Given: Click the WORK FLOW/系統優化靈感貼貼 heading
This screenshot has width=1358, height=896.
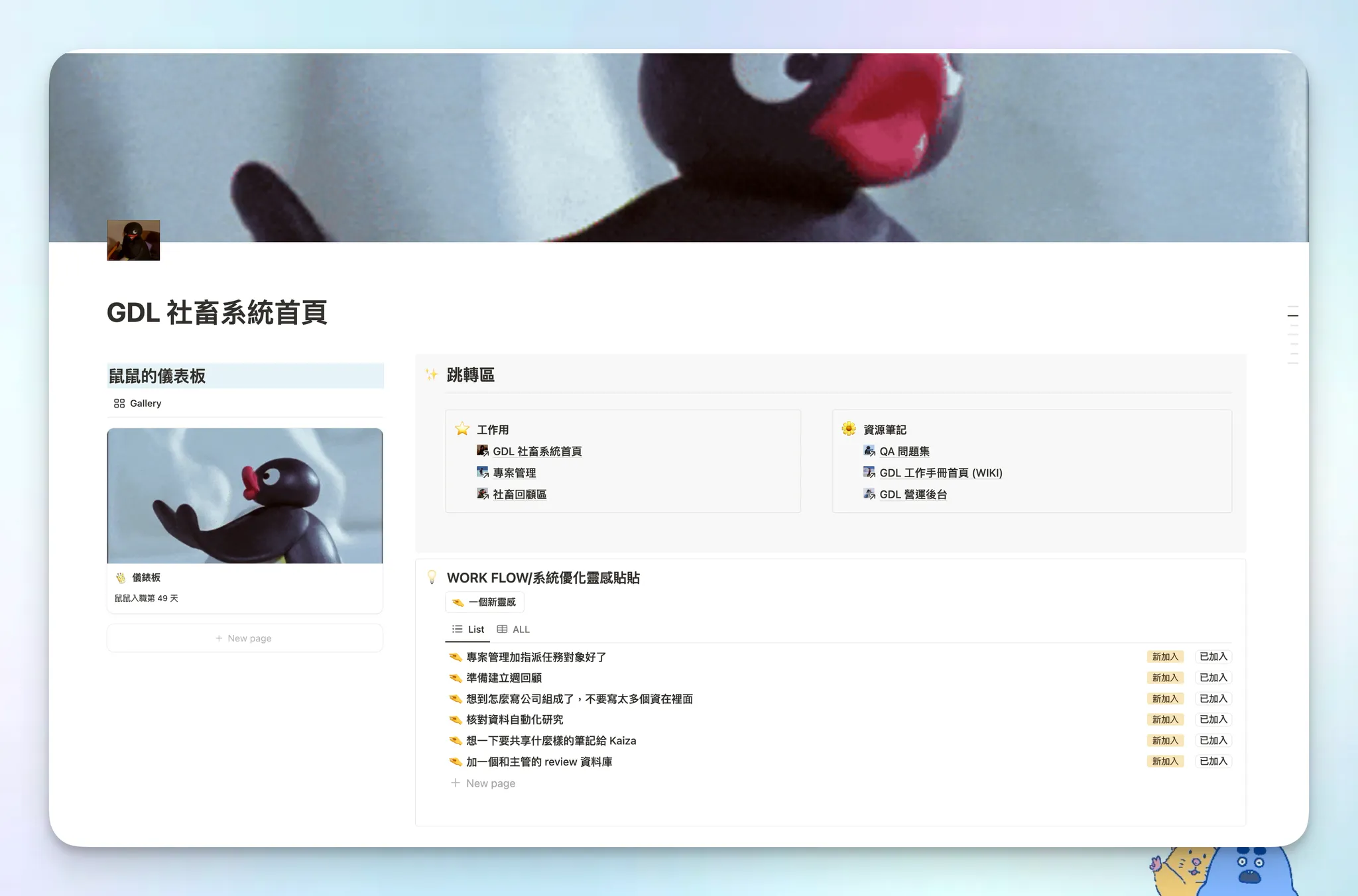Looking at the screenshot, I should point(543,577).
